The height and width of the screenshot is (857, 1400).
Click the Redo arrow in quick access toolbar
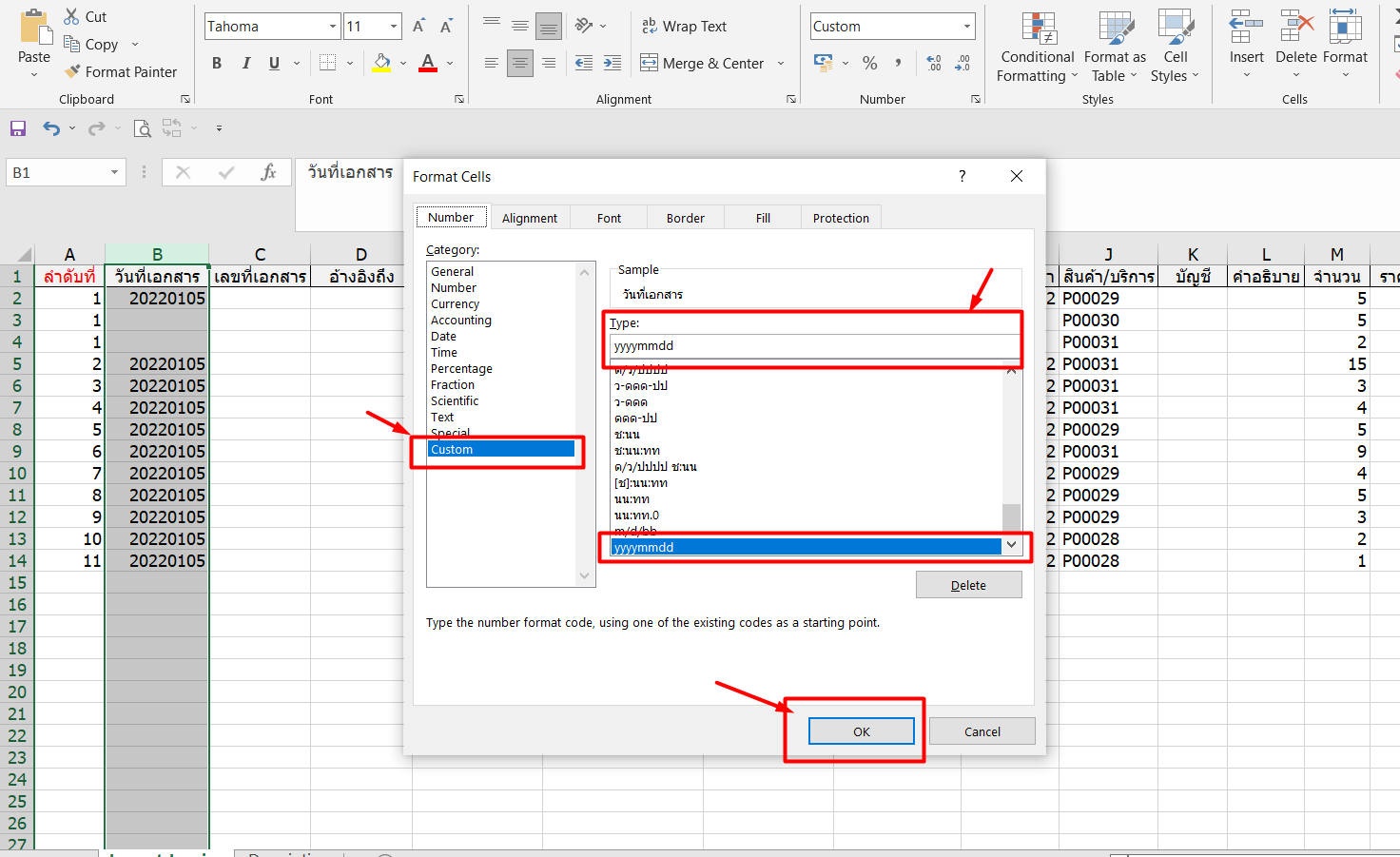point(96,128)
